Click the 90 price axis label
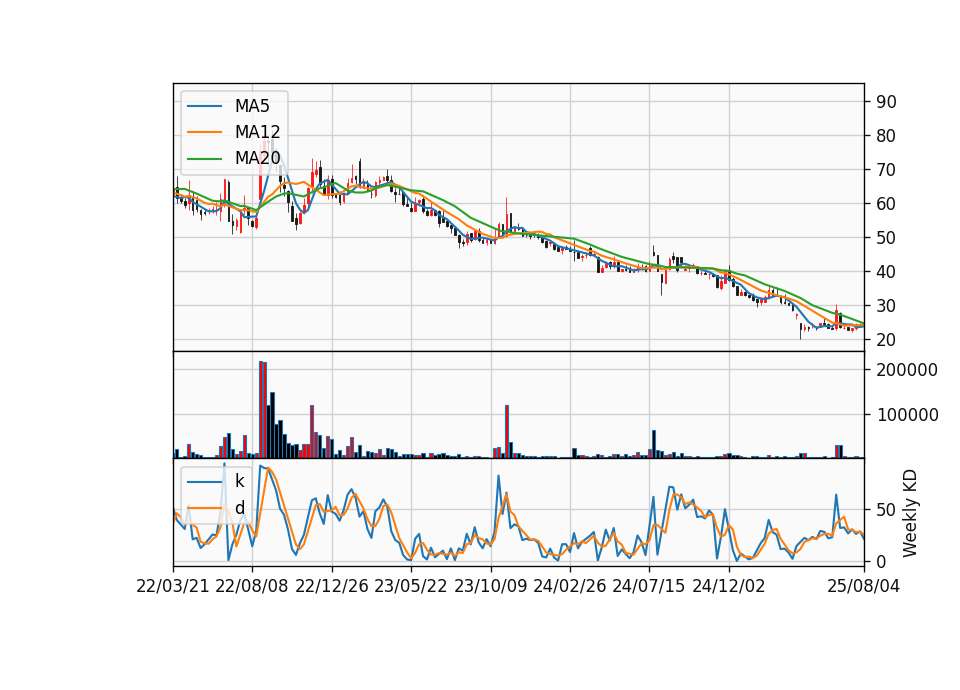The width and height of the screenshot is (960, 690). (x=886, y=102)
